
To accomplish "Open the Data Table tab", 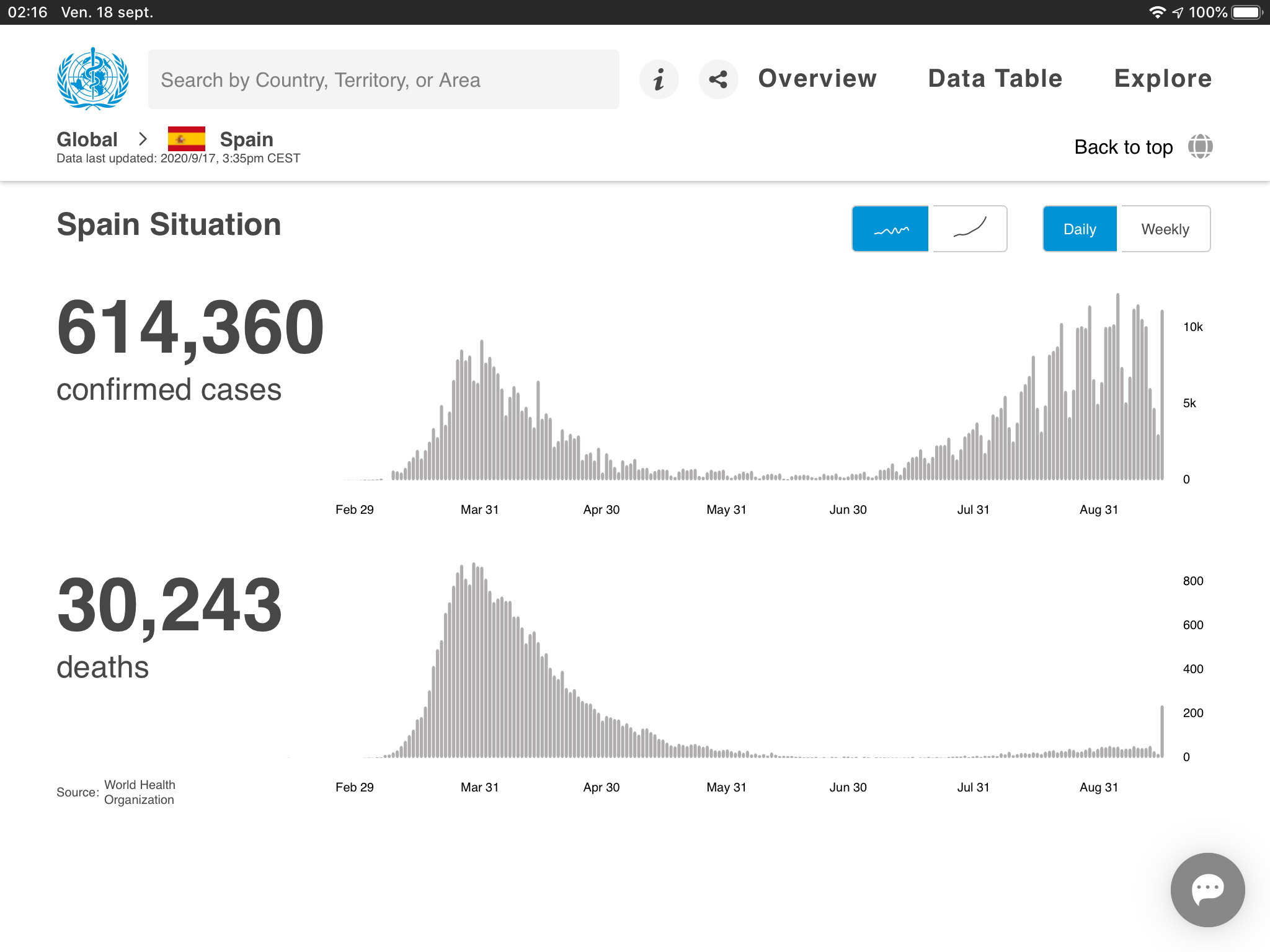I will pyautogui.click(x=995, y=79).
